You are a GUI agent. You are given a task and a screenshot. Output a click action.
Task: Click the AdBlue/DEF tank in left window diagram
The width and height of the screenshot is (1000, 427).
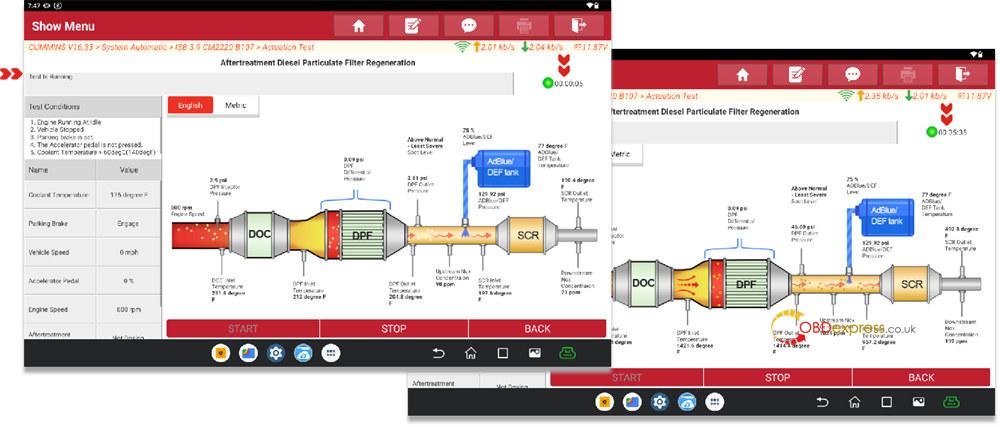click(503, 168)
